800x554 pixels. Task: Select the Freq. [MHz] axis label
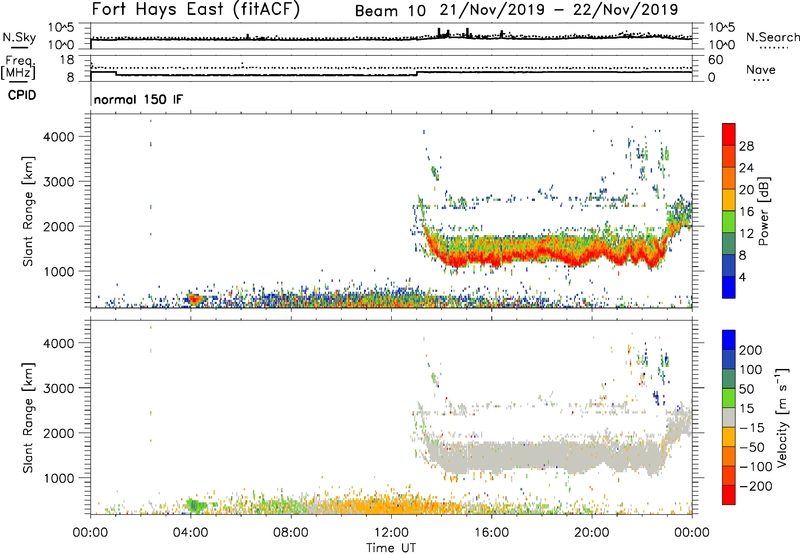click(x=18, y=68)
